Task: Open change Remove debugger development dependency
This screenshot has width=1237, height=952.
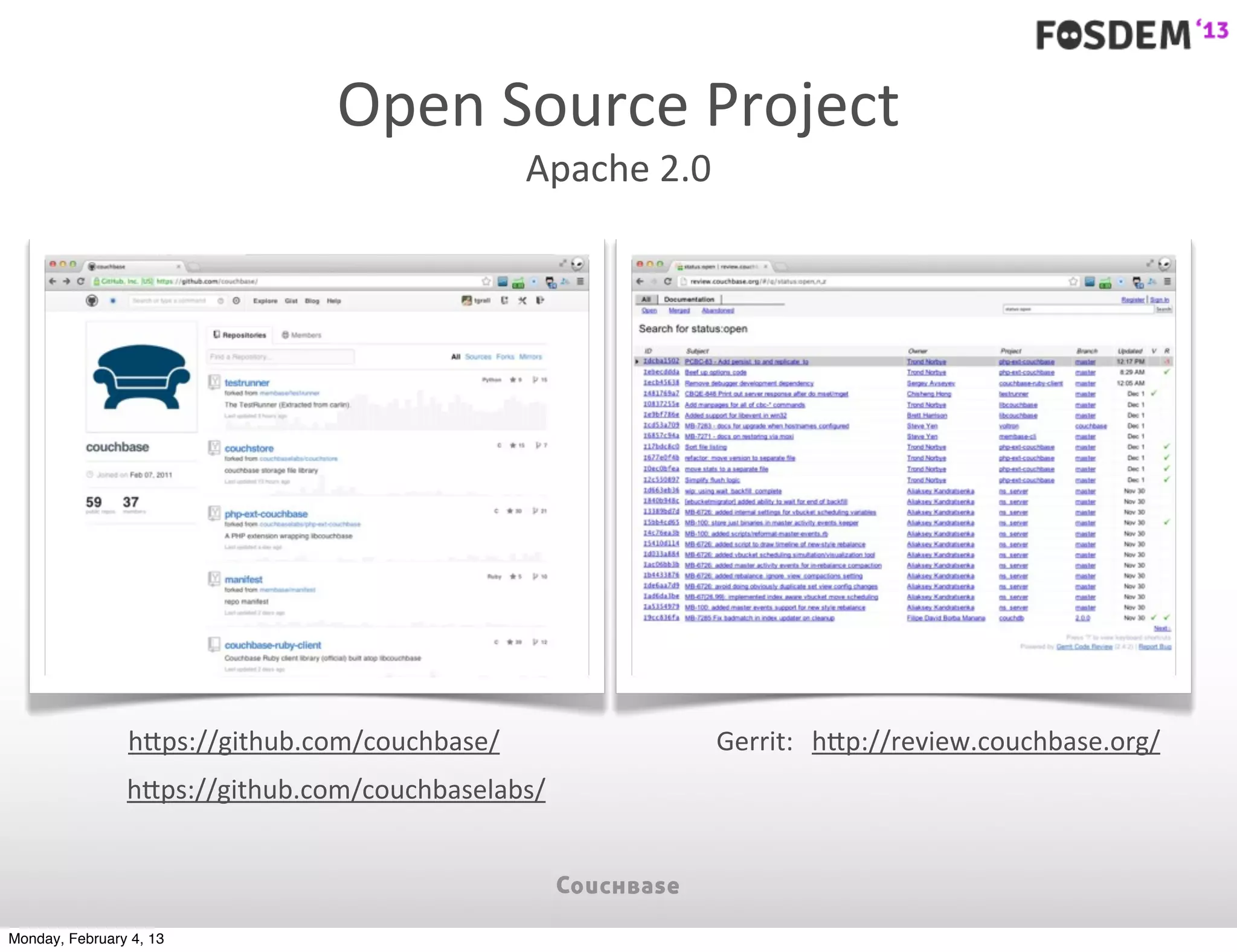Action: (749, 384)
